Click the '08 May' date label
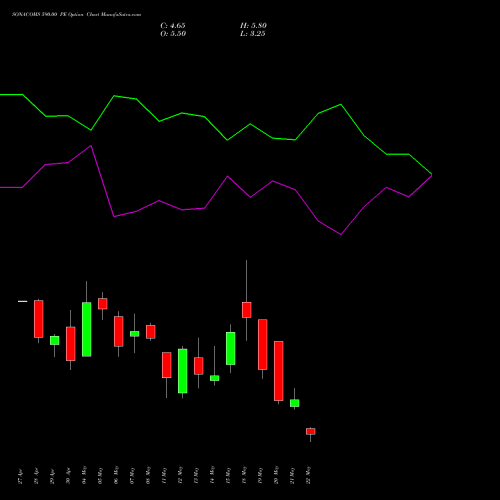Screen dimensions: 500x500 [149, 475]
